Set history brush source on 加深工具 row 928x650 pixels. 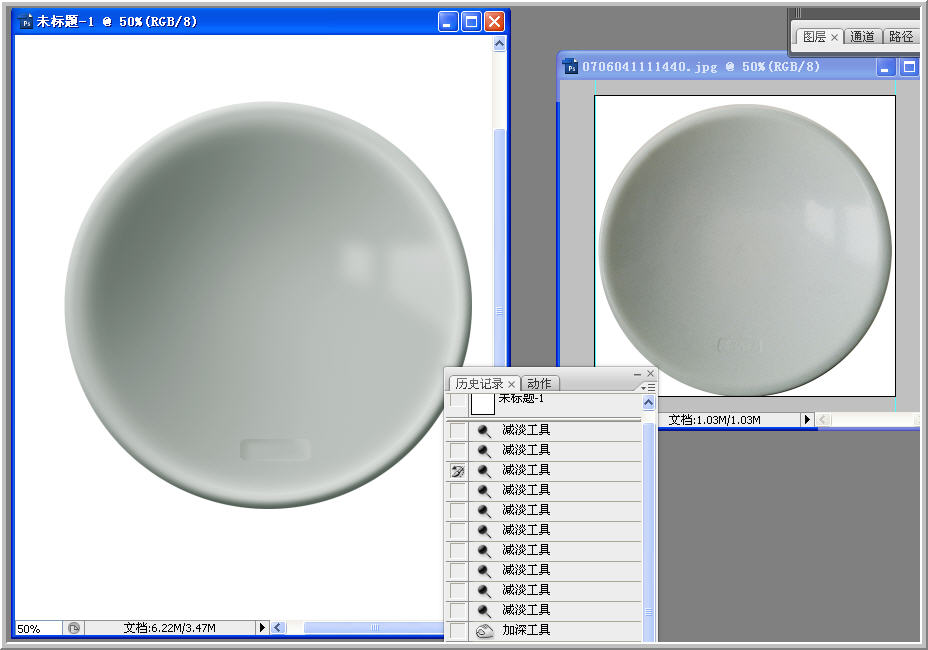click(457, 631)
